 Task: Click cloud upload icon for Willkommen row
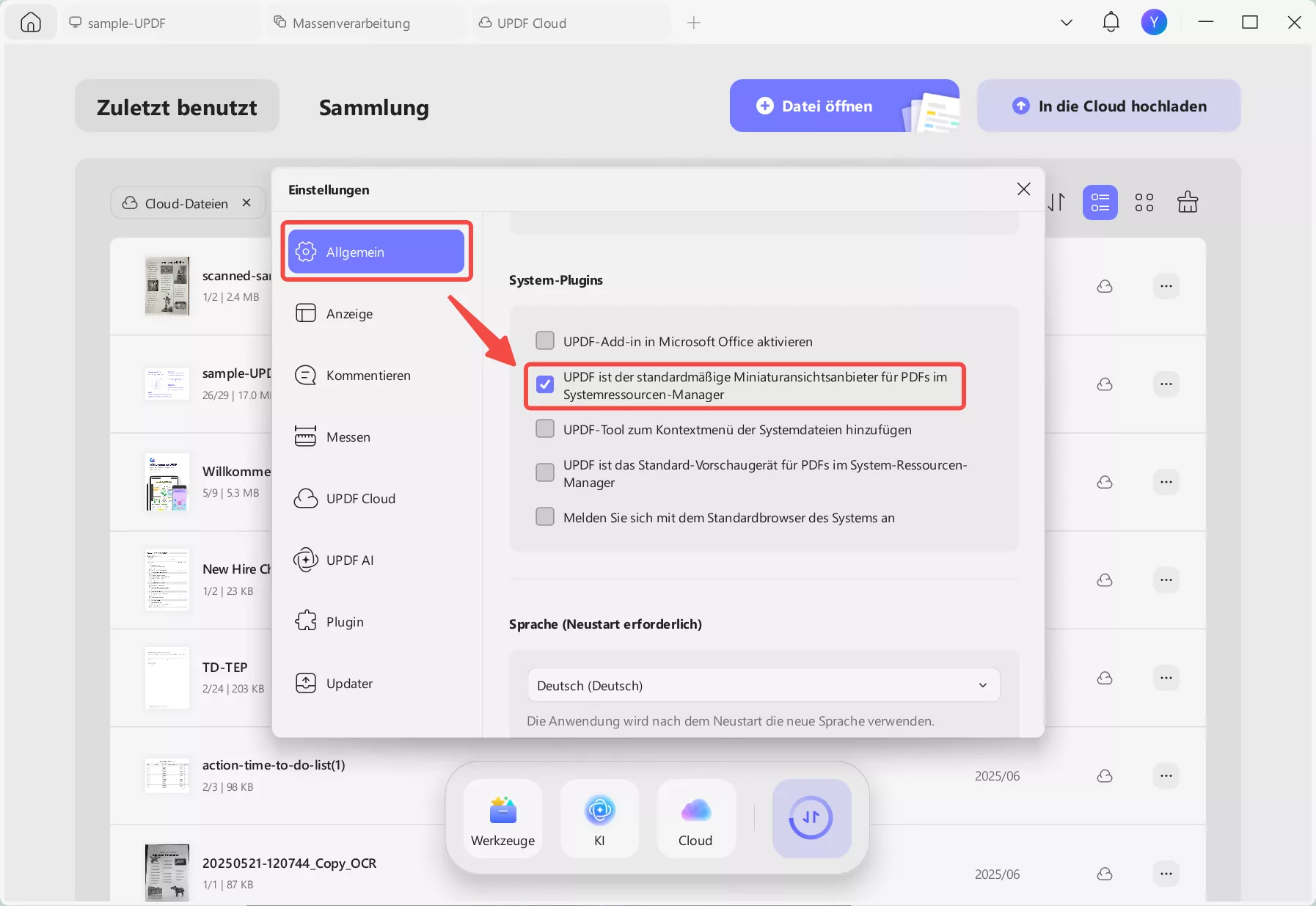[x=1105, y=482]
